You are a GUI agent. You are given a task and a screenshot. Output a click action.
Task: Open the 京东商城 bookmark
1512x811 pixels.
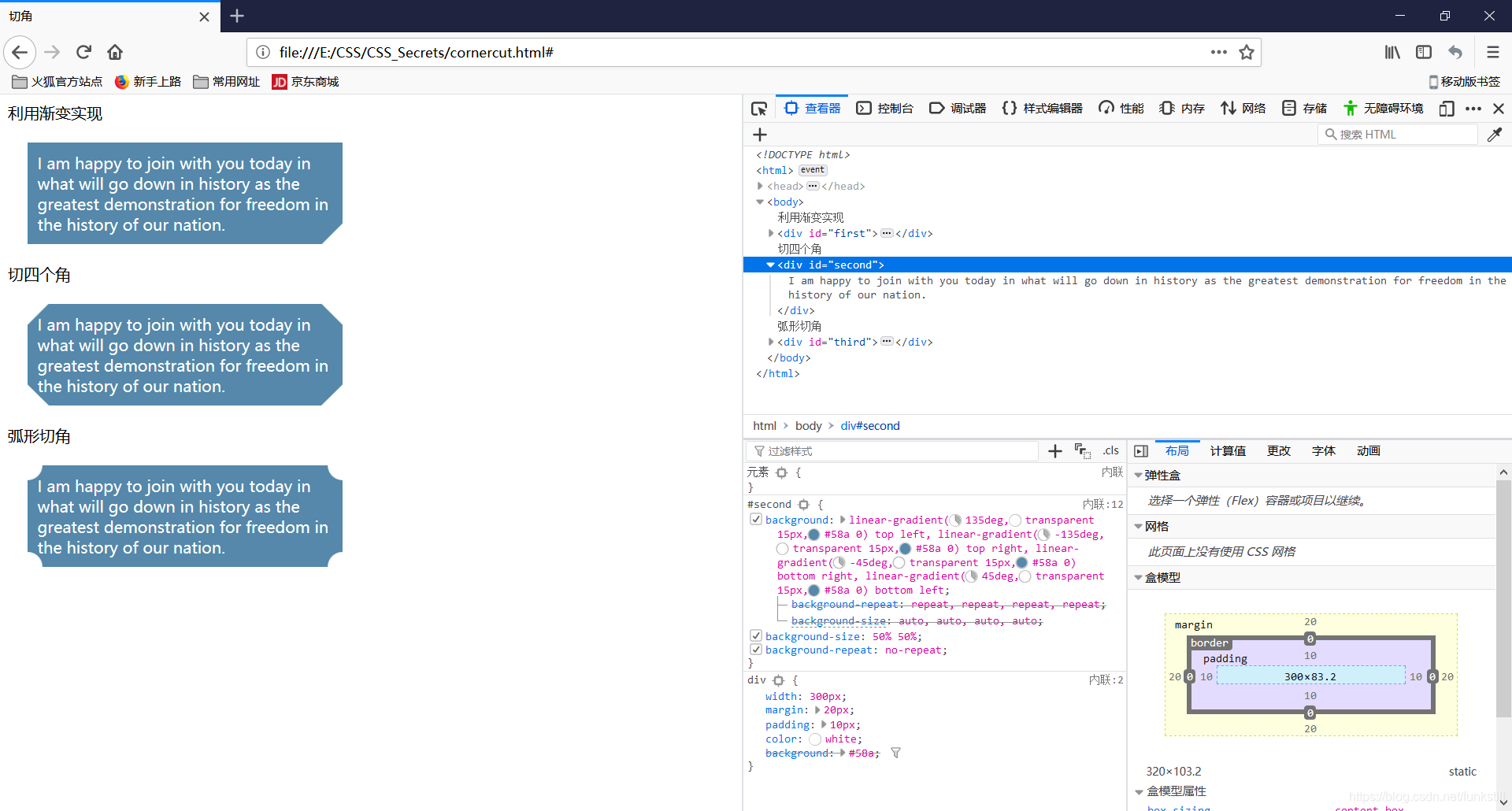point(306,82)
